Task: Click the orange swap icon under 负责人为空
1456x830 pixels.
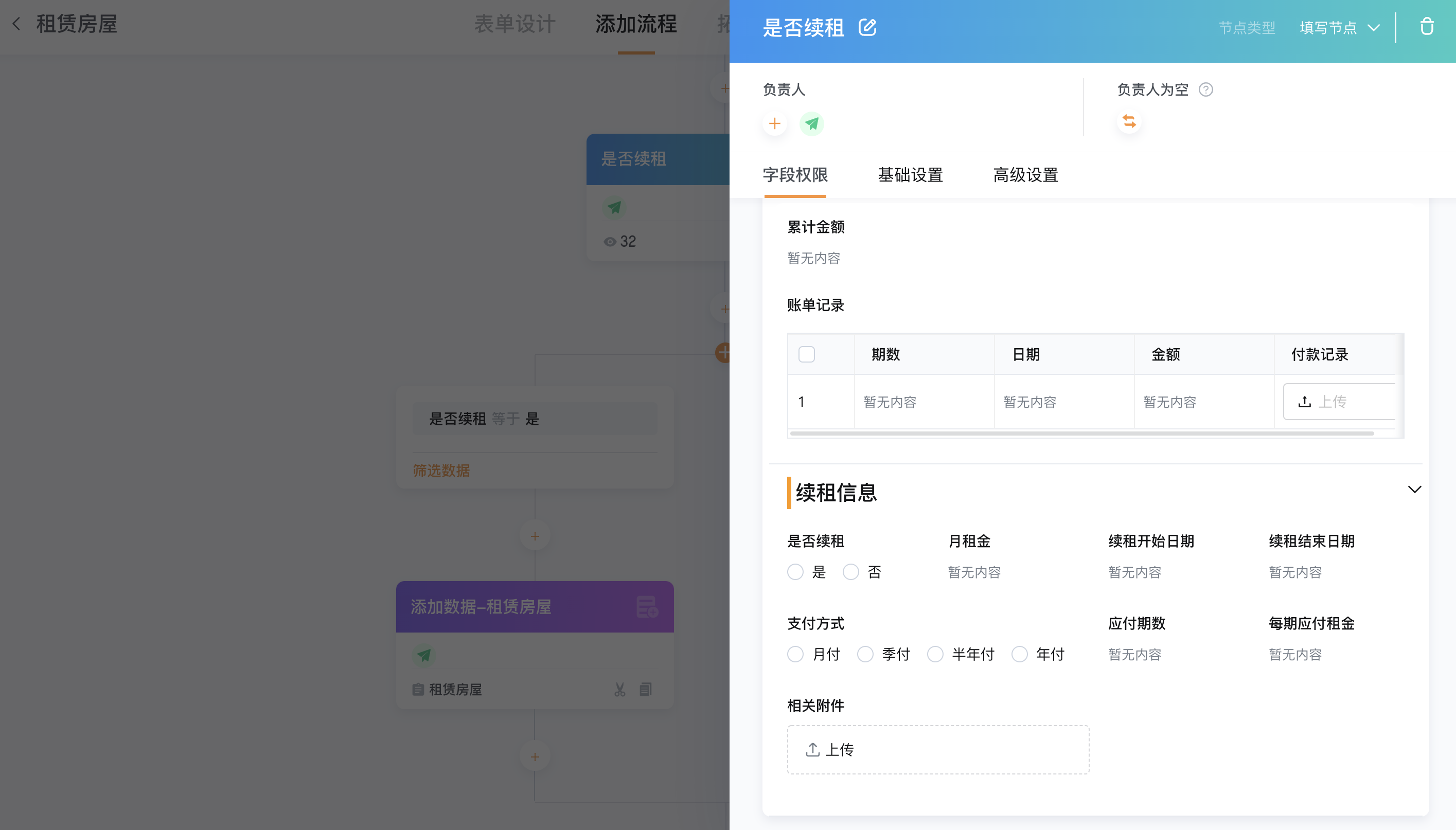Action: point(1129,121)
